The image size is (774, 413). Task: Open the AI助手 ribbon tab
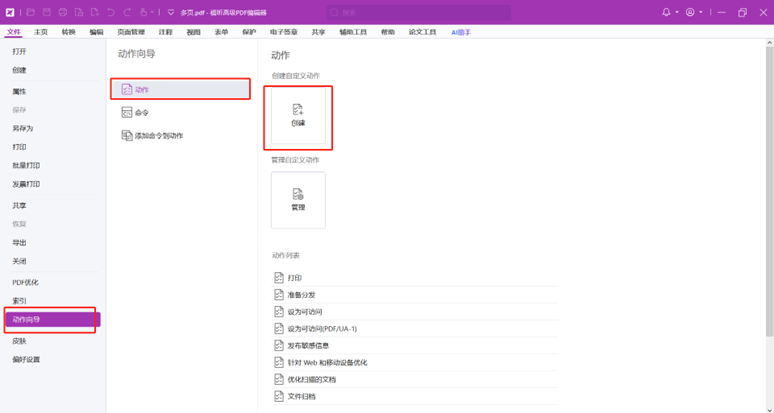[461, 32]
